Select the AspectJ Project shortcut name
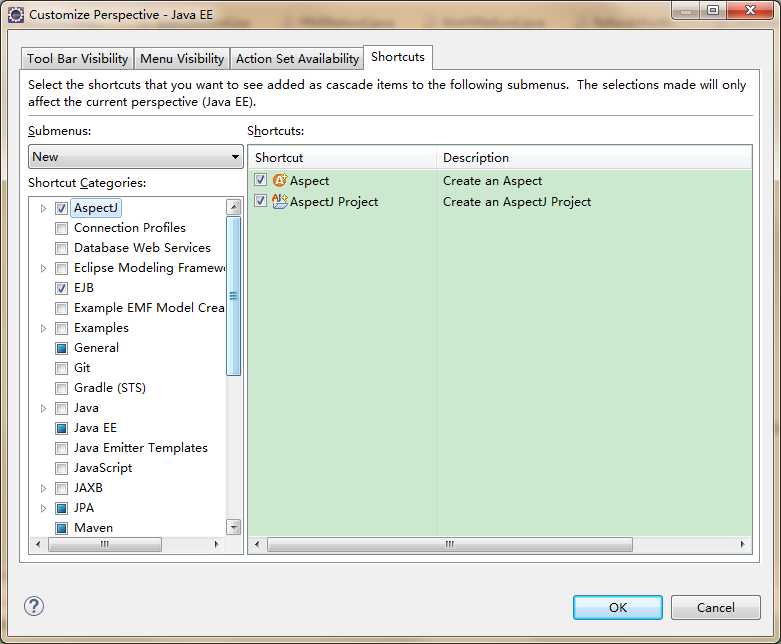The height and width of the screenshot is (644, 781). tap(334, 202)
